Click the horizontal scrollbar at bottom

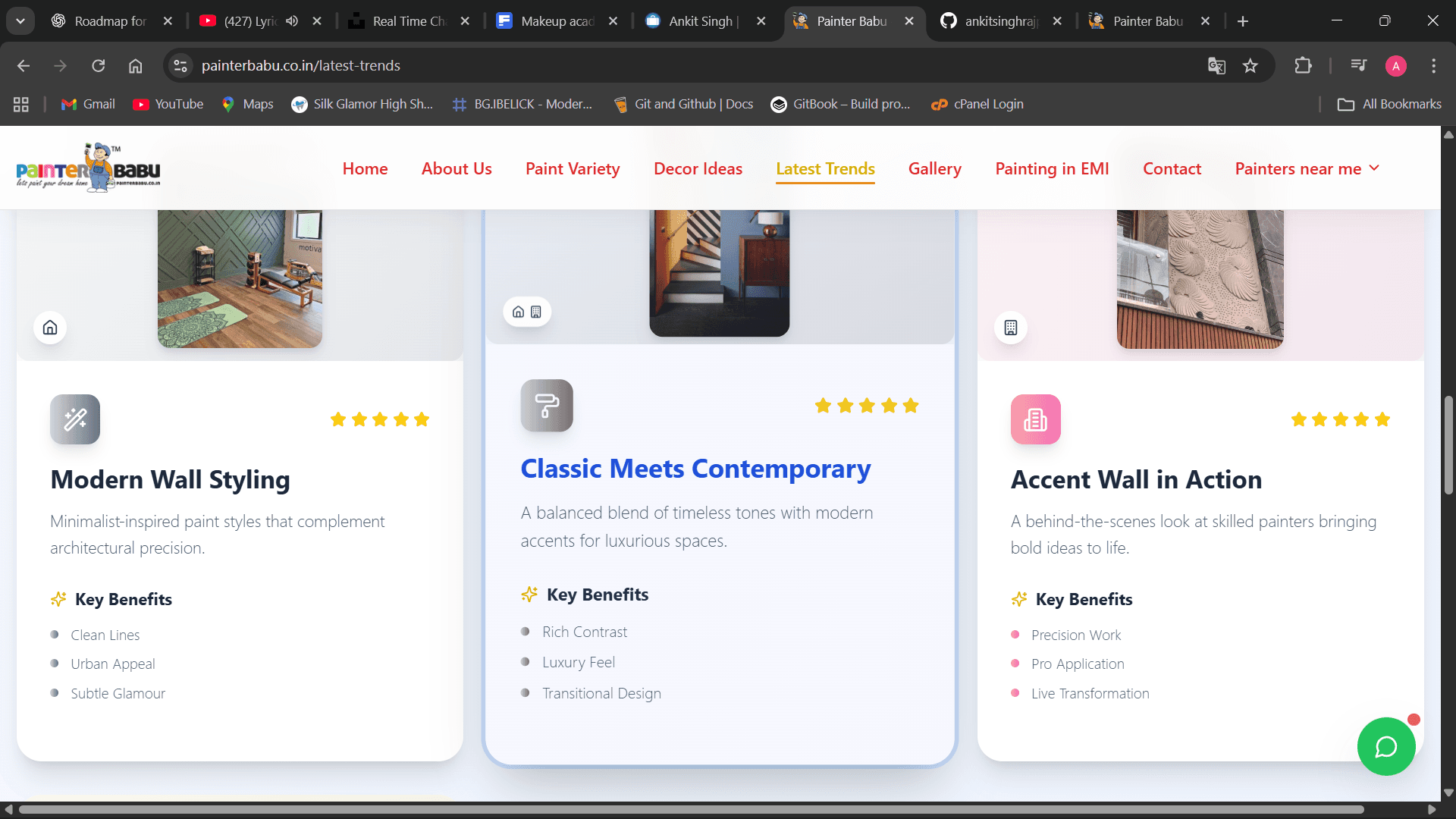pos(690,809)
